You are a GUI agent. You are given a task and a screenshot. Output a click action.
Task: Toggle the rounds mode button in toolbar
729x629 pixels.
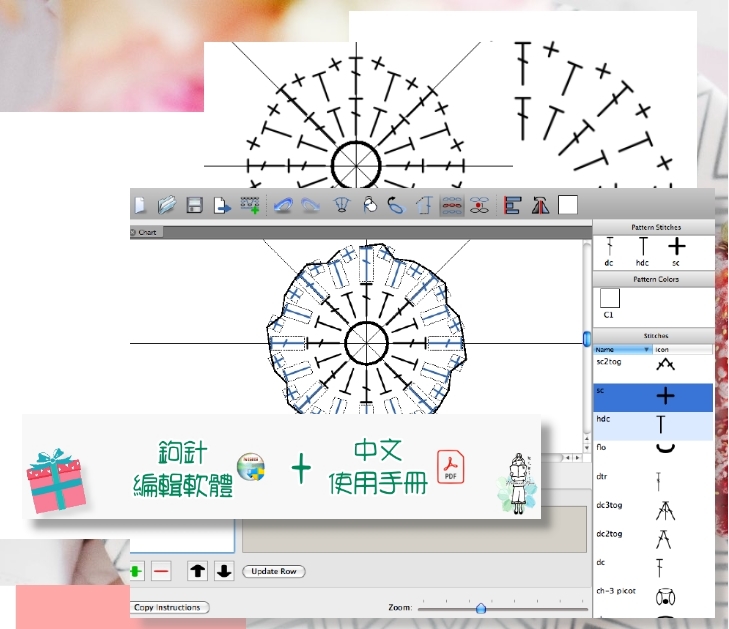click(481, 205)
